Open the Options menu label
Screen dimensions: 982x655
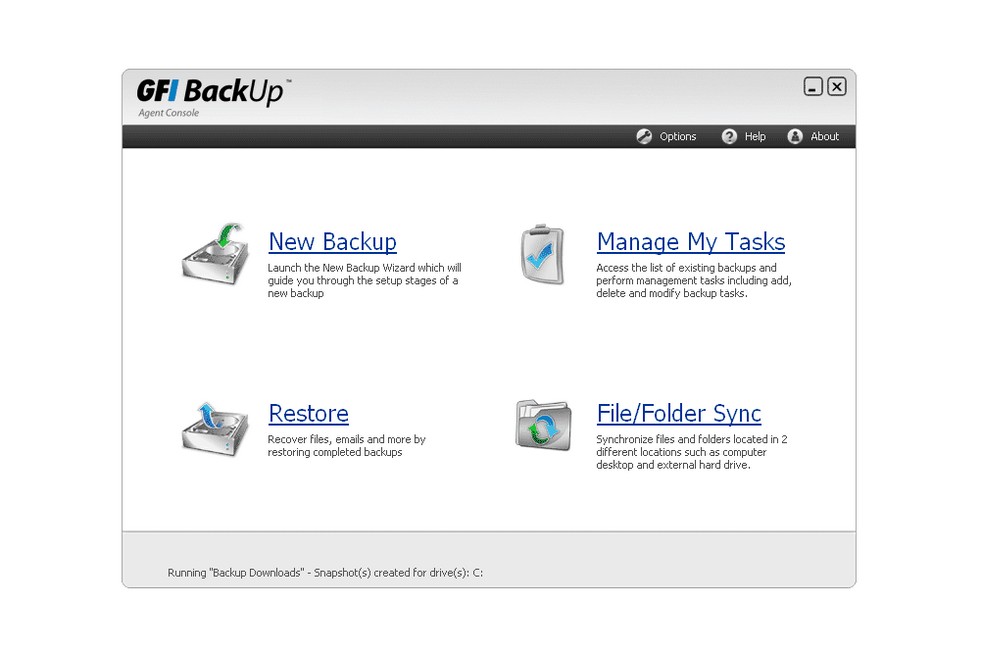pyautogui.click(x=678, y=137)
